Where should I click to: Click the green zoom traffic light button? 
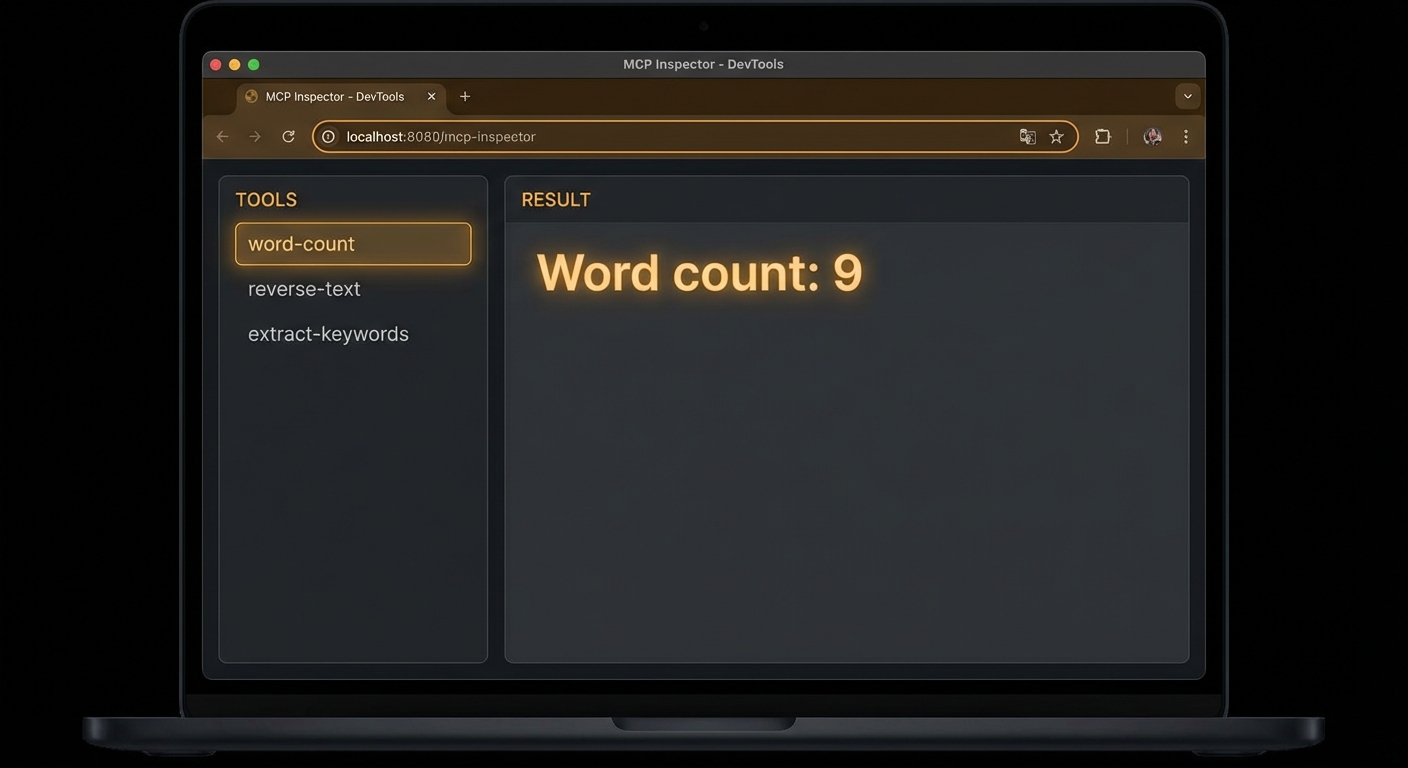253,63
